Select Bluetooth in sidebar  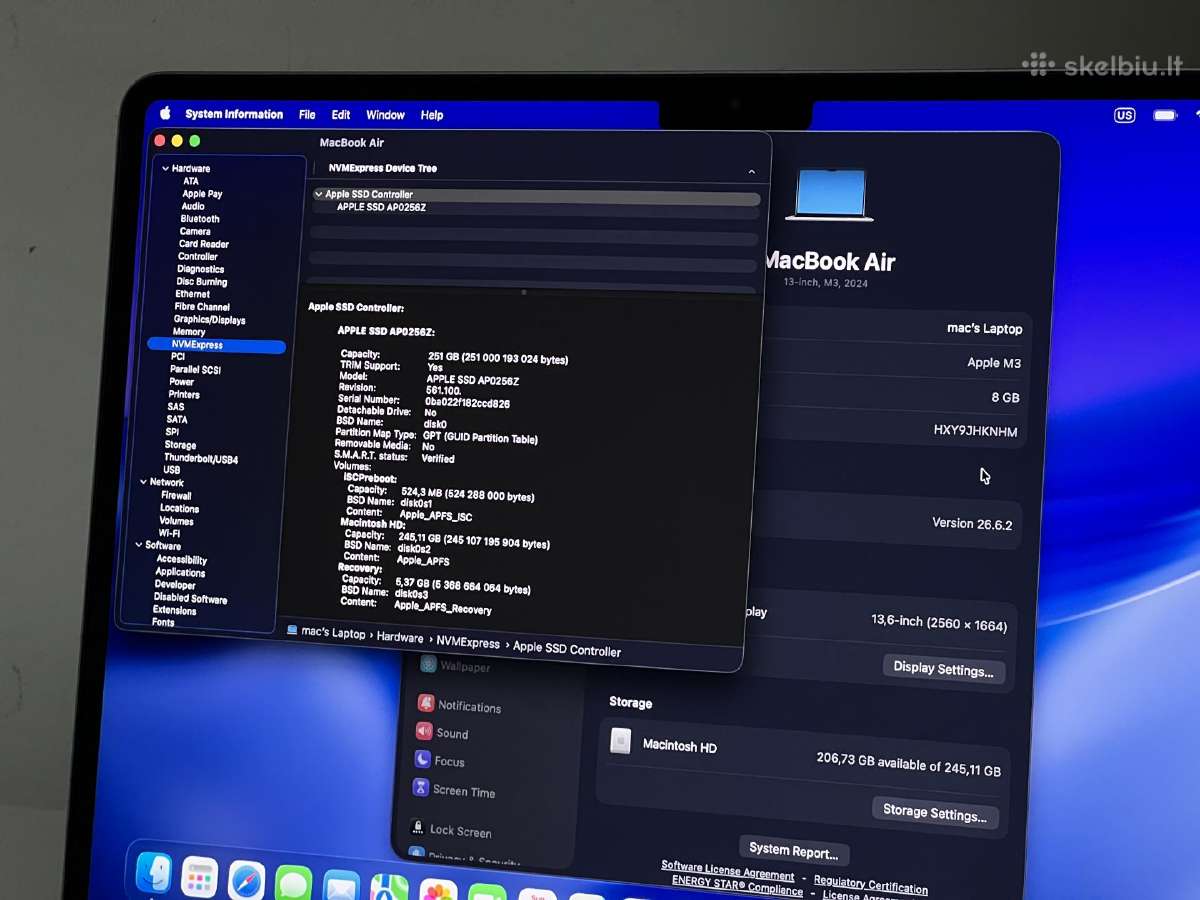point(200,219)
